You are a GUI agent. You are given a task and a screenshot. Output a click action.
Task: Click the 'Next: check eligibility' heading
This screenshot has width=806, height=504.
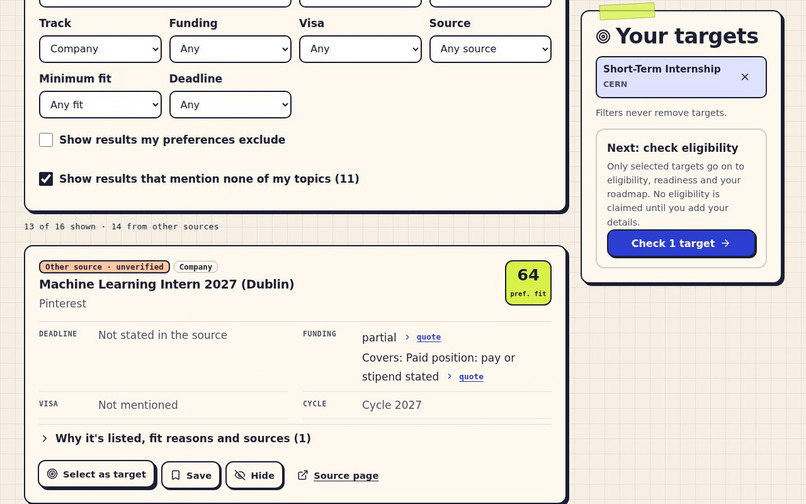tap(672, 148)
